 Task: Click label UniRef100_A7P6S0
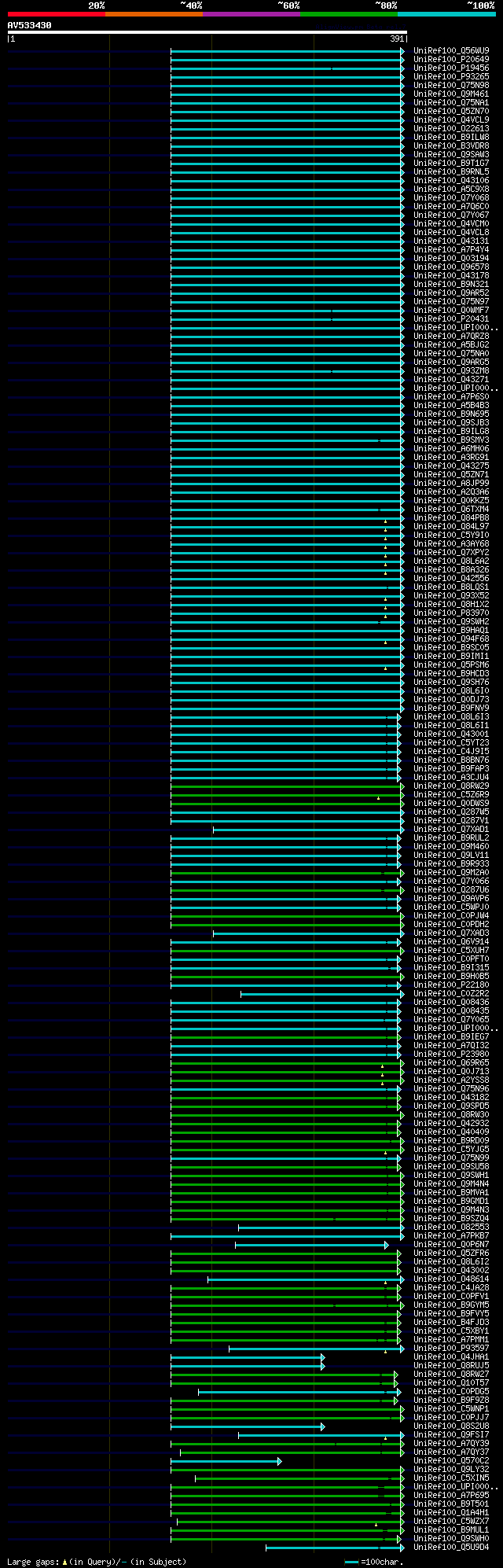[451, 396]
